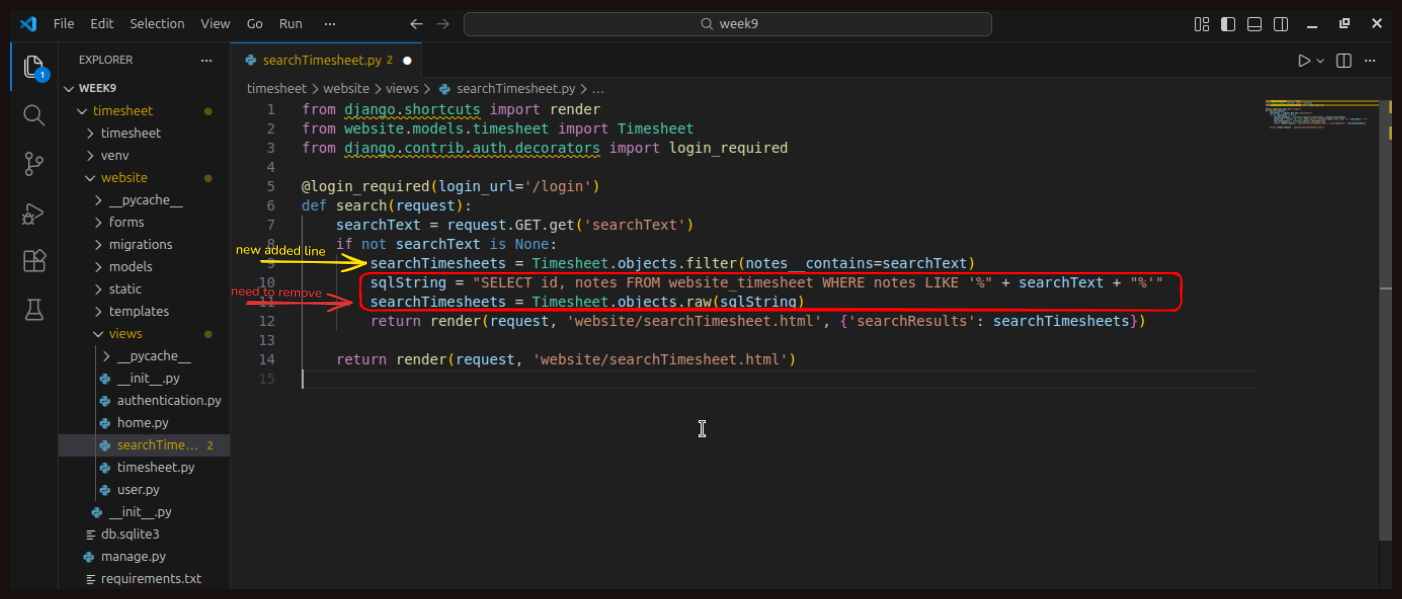
Task: Toggle the secondary side bar layout button
Action: point(1280,24)
